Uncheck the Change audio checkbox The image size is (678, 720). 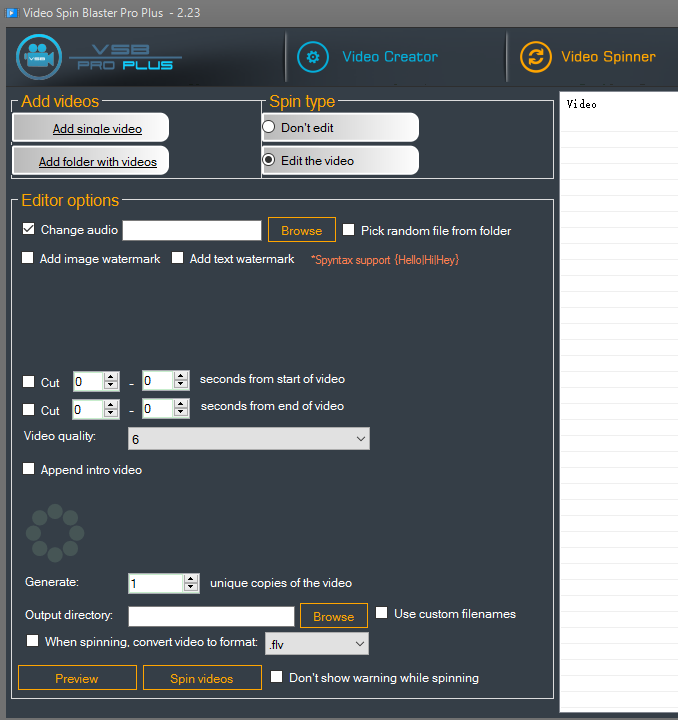click(28, 229)
